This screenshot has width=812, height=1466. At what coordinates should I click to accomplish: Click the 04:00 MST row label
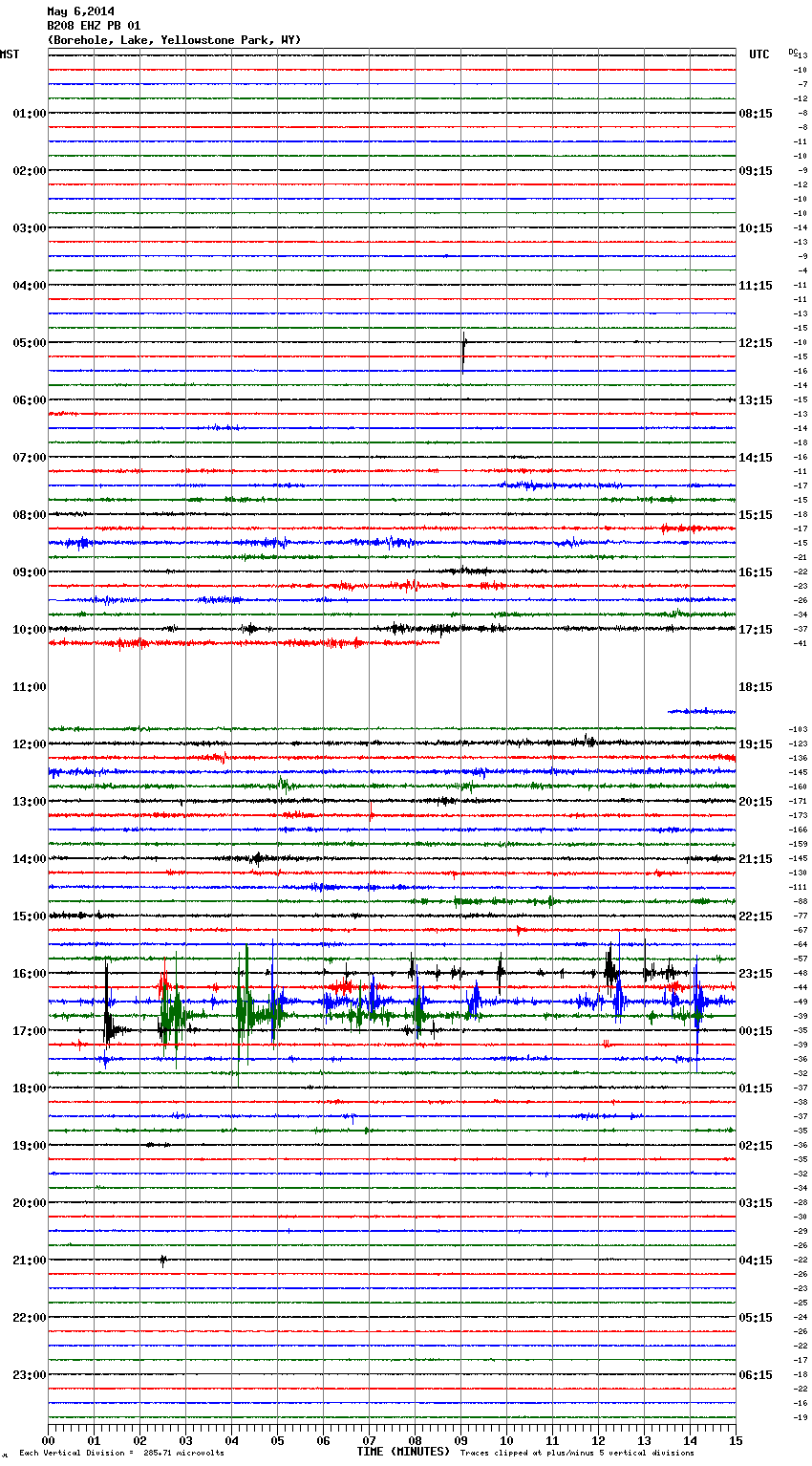click(30, 286)
